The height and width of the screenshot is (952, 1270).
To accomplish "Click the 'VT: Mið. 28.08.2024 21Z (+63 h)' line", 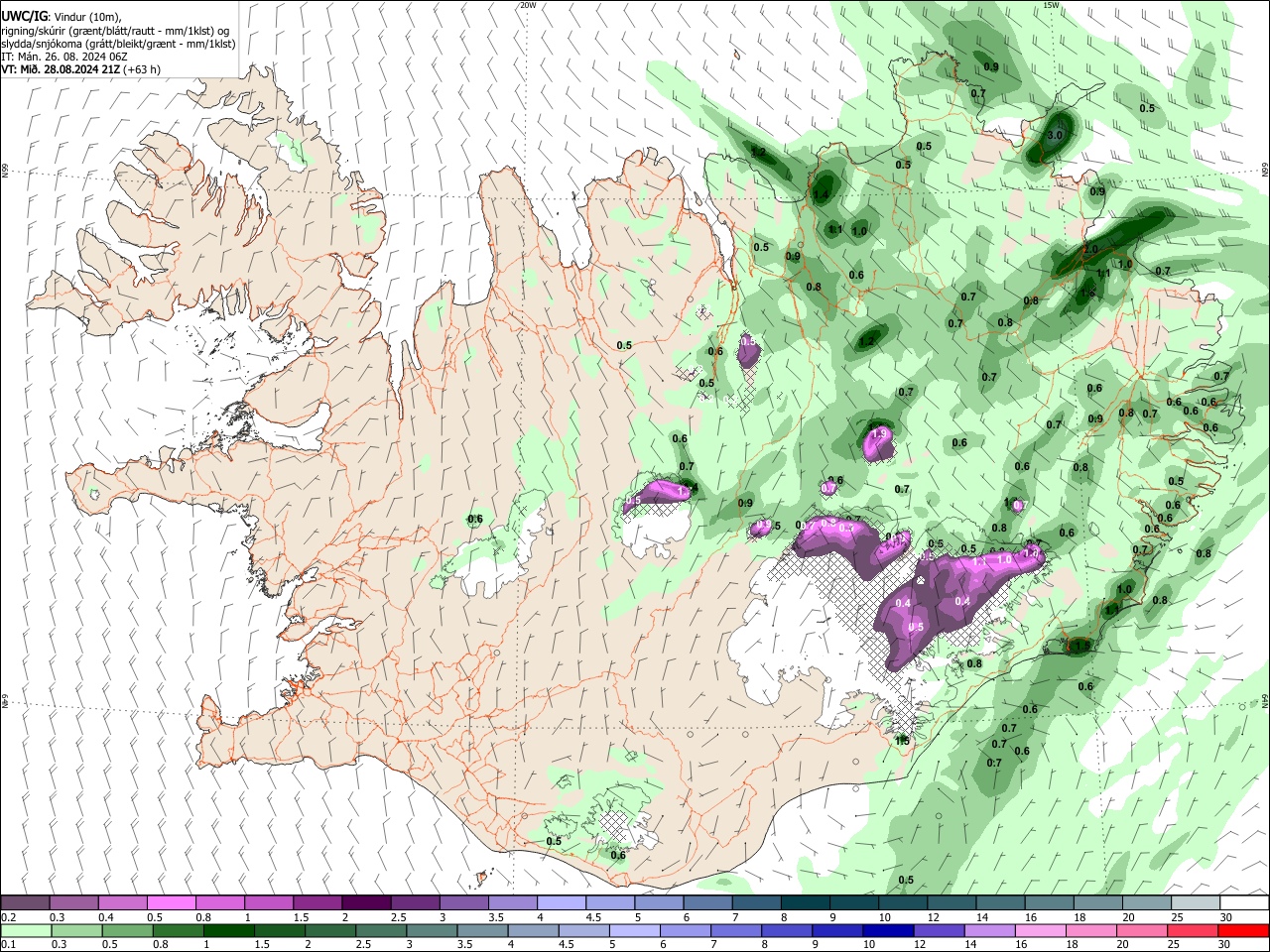I will (81, 69).
